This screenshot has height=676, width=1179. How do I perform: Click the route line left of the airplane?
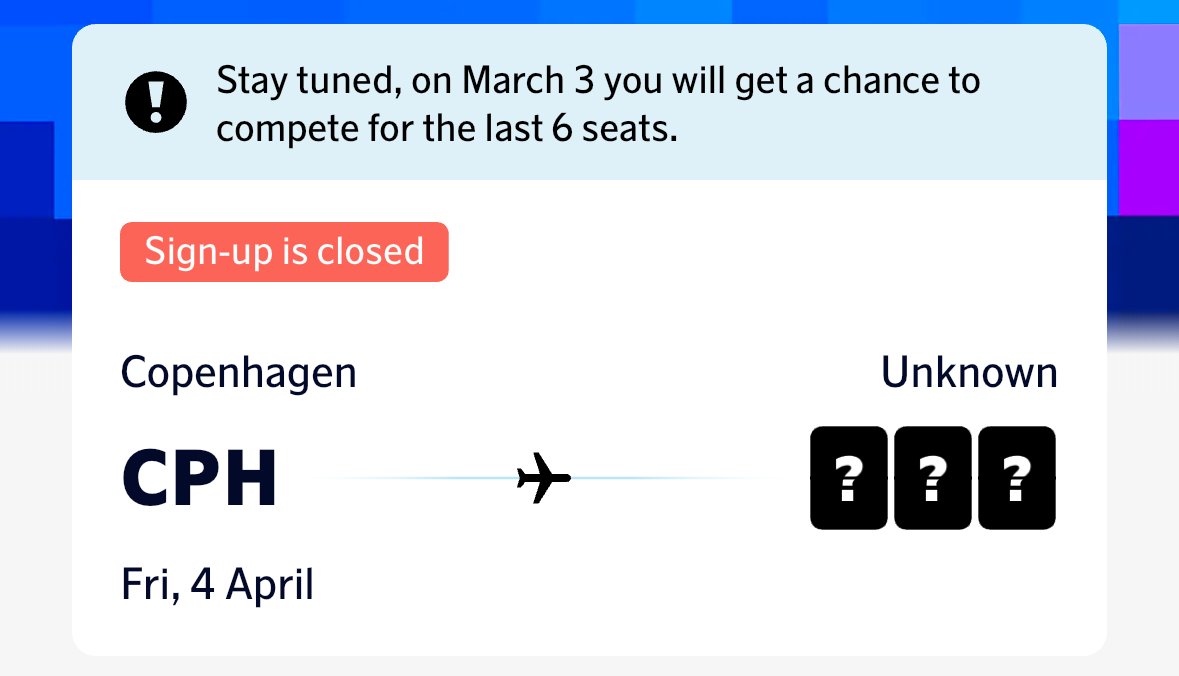tap(420, 478)
